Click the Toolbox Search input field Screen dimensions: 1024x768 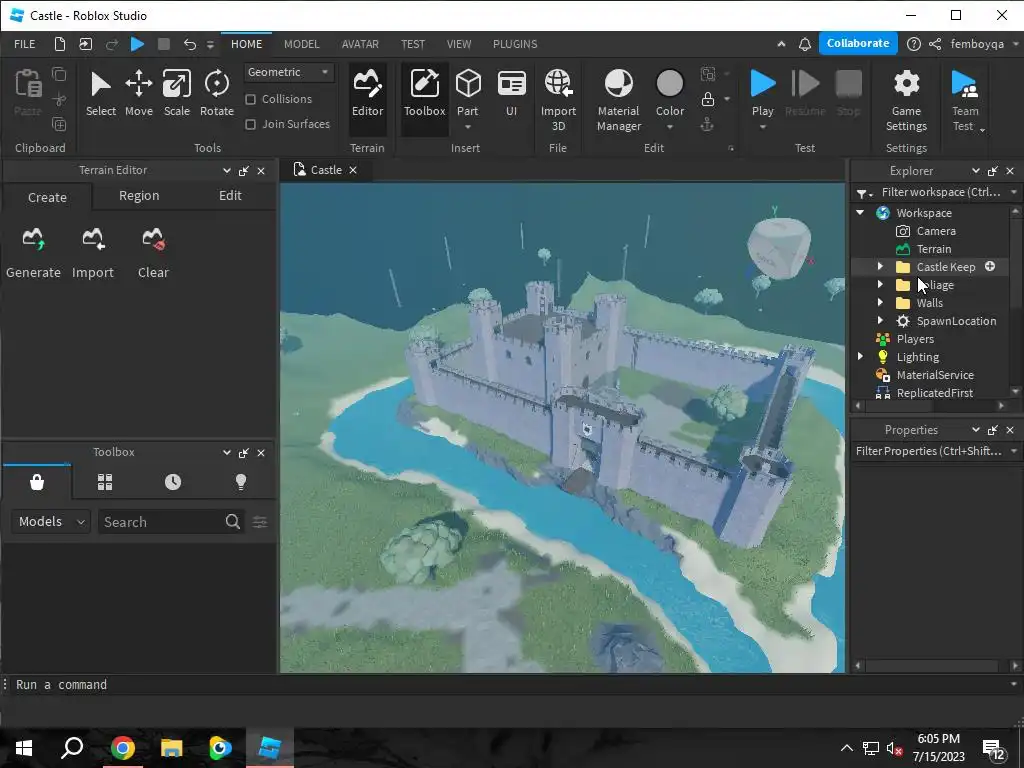(x=161, y=521)
